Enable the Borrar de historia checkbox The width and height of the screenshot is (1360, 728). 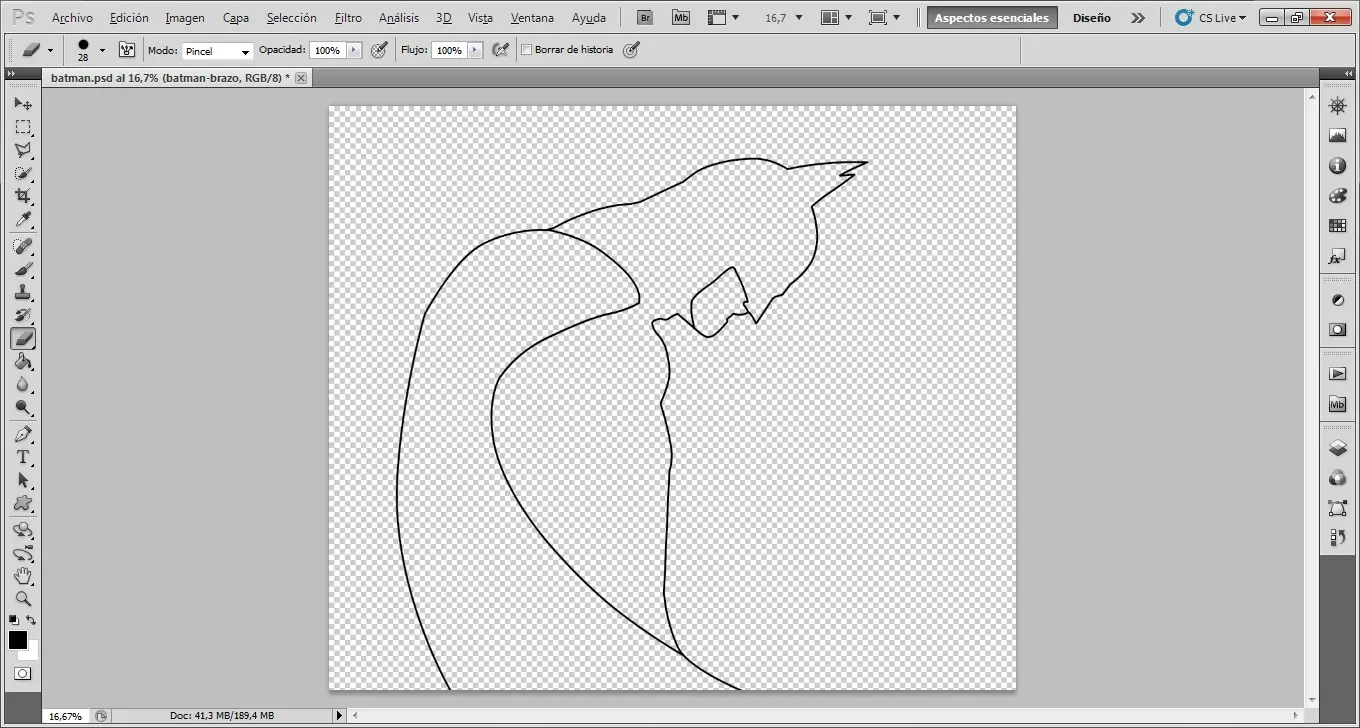click(x=527, y=50)
